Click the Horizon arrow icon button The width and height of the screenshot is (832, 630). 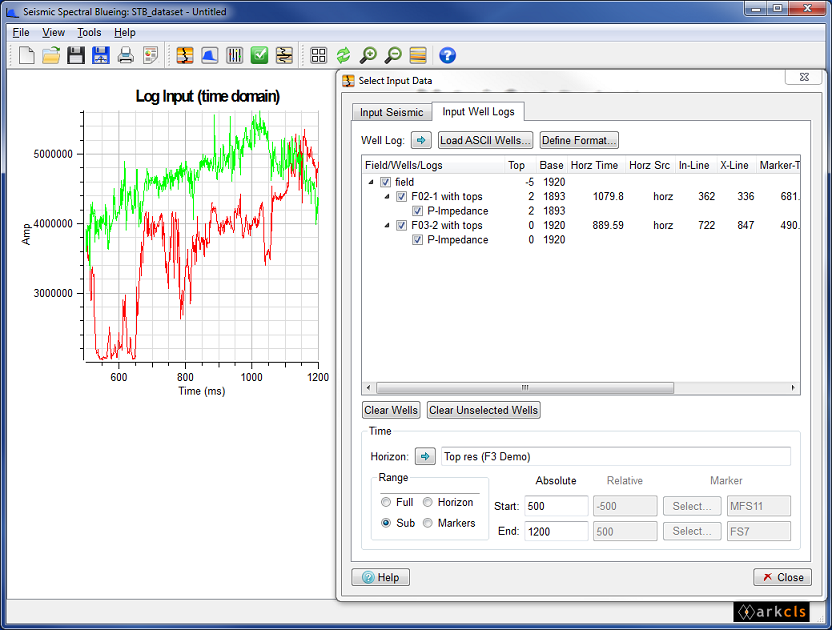pos(425,456)
